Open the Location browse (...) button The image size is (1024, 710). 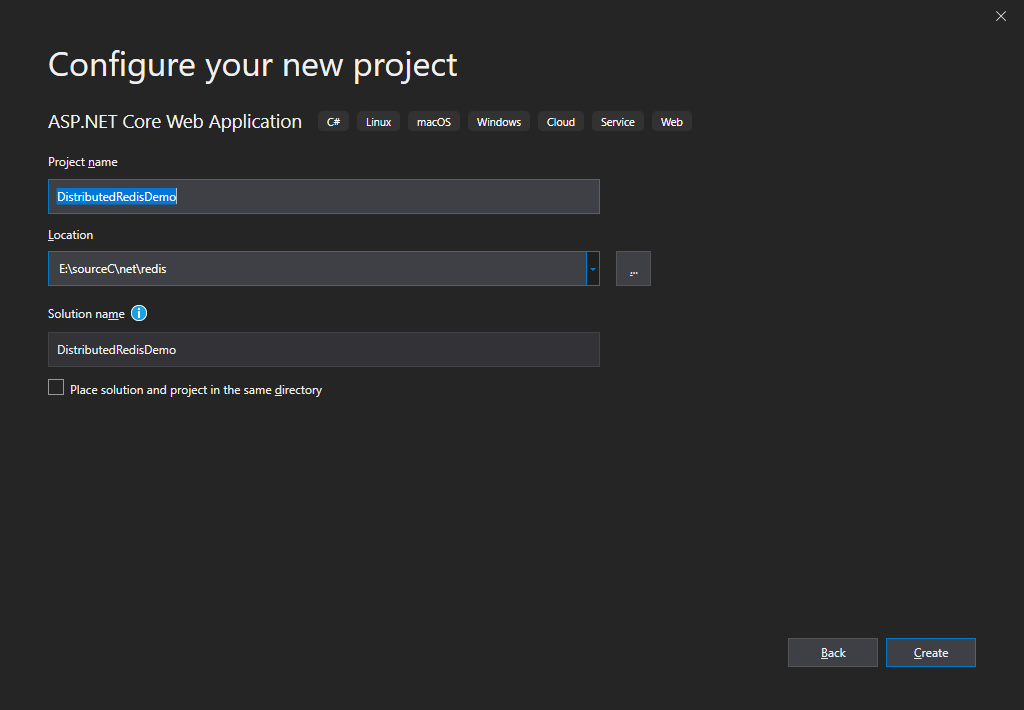pyautogui.click(x=633, y=269)
